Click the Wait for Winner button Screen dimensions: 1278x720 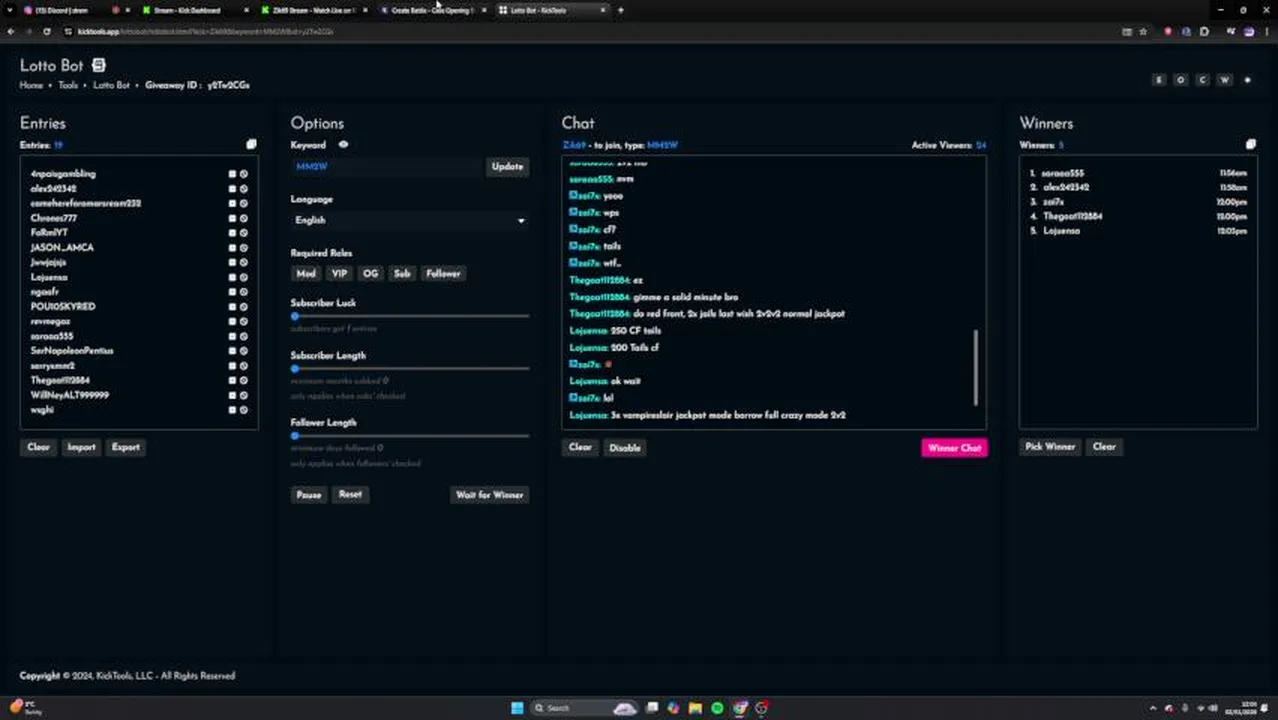coord(489,495)
